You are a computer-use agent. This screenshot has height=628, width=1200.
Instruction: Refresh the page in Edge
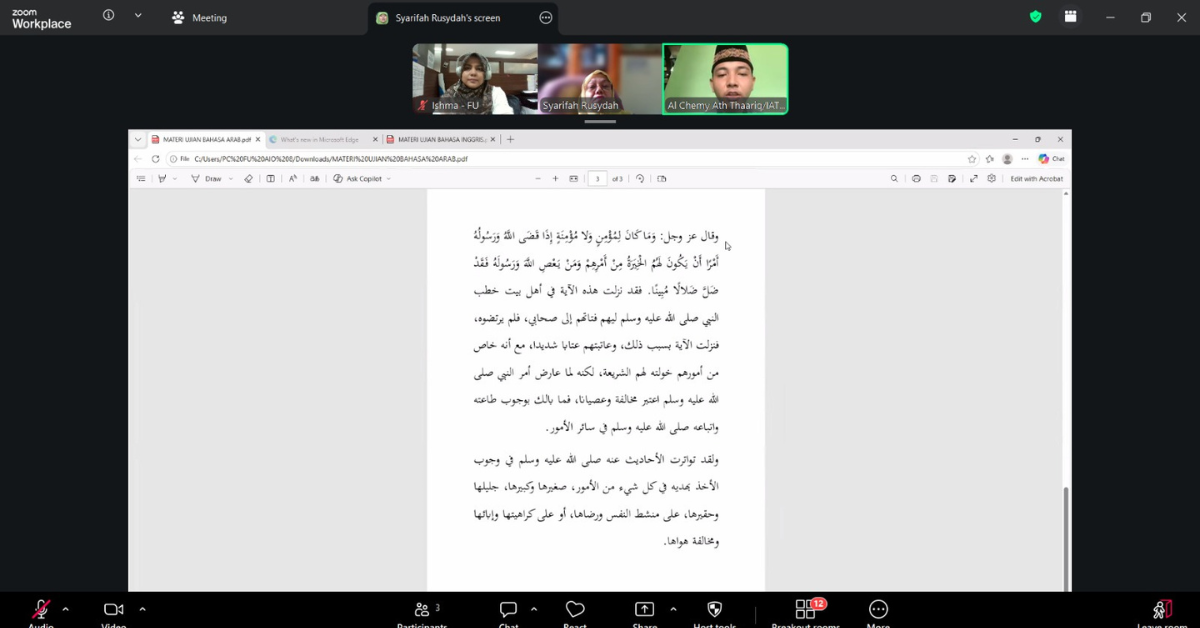[155, 159]
